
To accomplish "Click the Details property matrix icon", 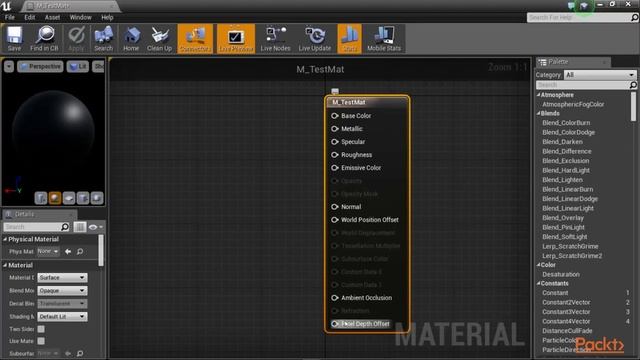I will click(x=80, y=227).
